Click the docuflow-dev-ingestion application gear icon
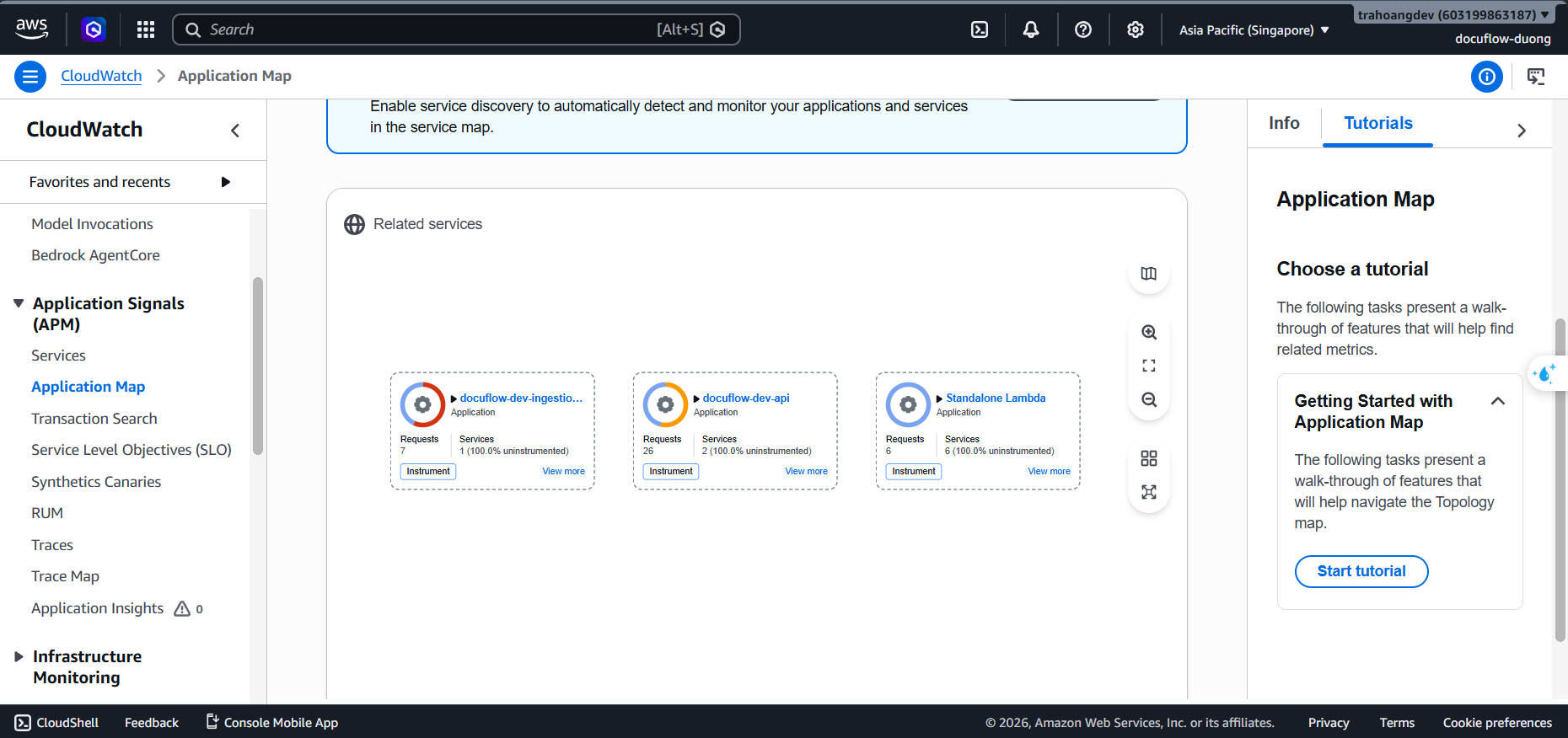 pos(422,404)
